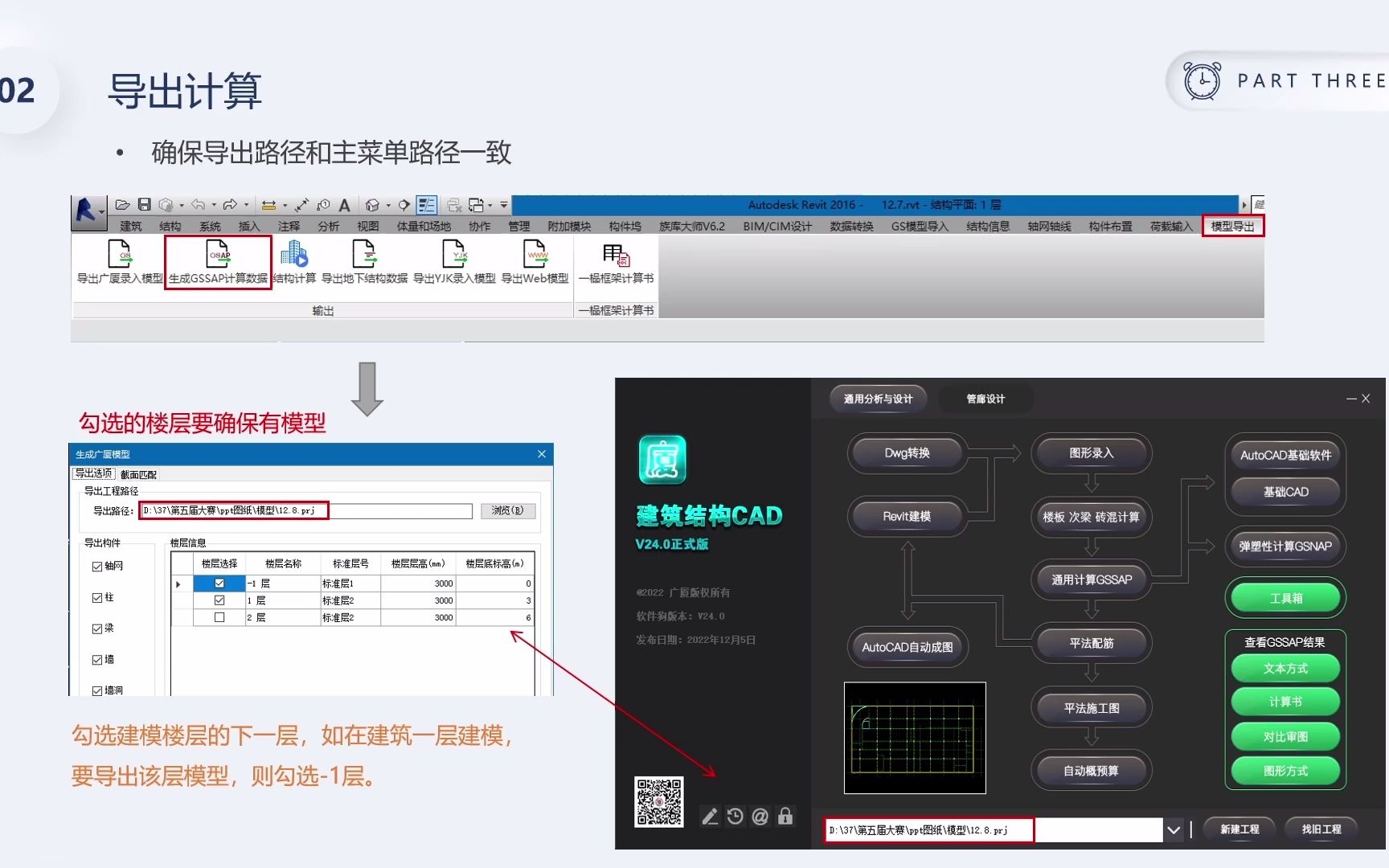Click the CAD floor plan thumbnail preview
Screen dimensions: 1389x868
coord(915,738)
